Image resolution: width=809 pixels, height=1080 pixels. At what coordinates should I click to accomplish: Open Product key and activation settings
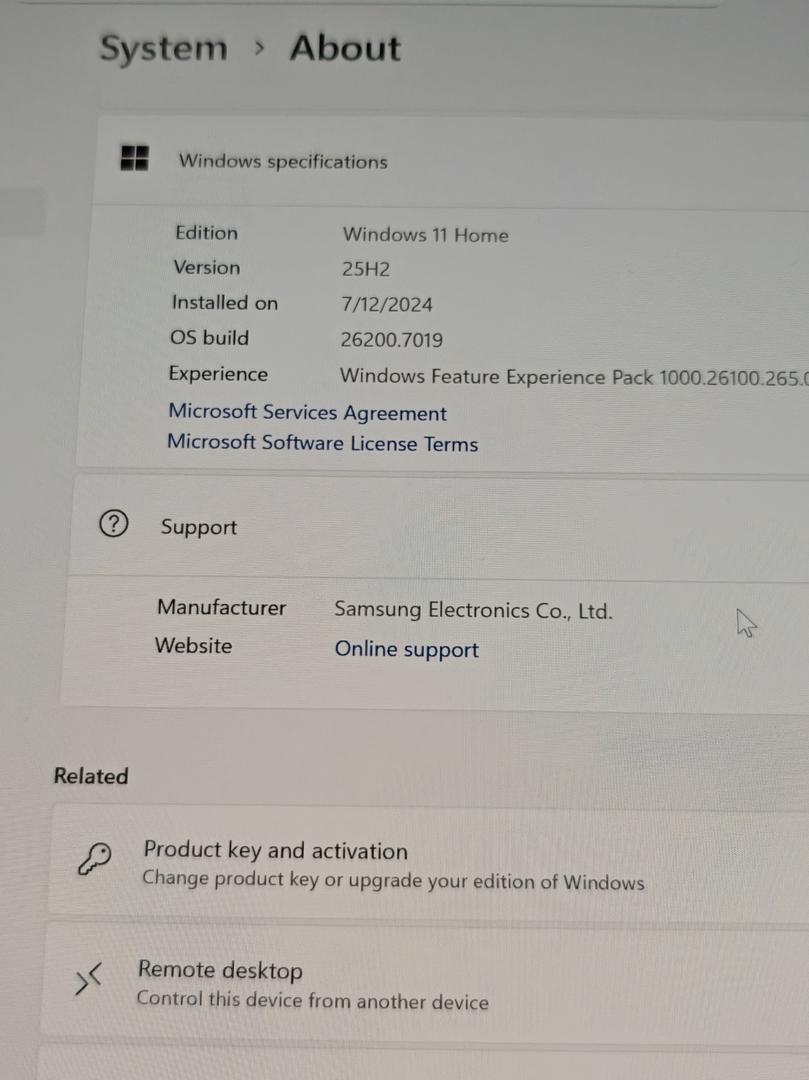tap(276, 851)
